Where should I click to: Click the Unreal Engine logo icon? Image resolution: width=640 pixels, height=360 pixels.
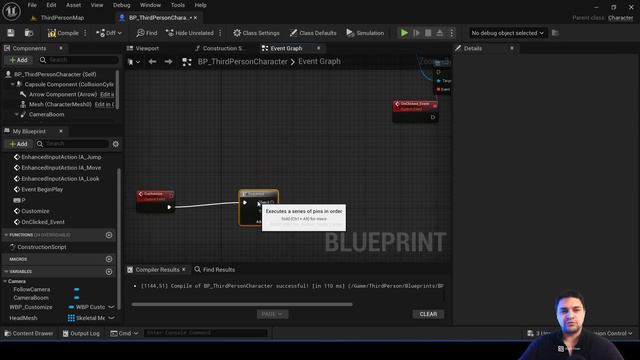pyautogui.click(x=11, y=11)
